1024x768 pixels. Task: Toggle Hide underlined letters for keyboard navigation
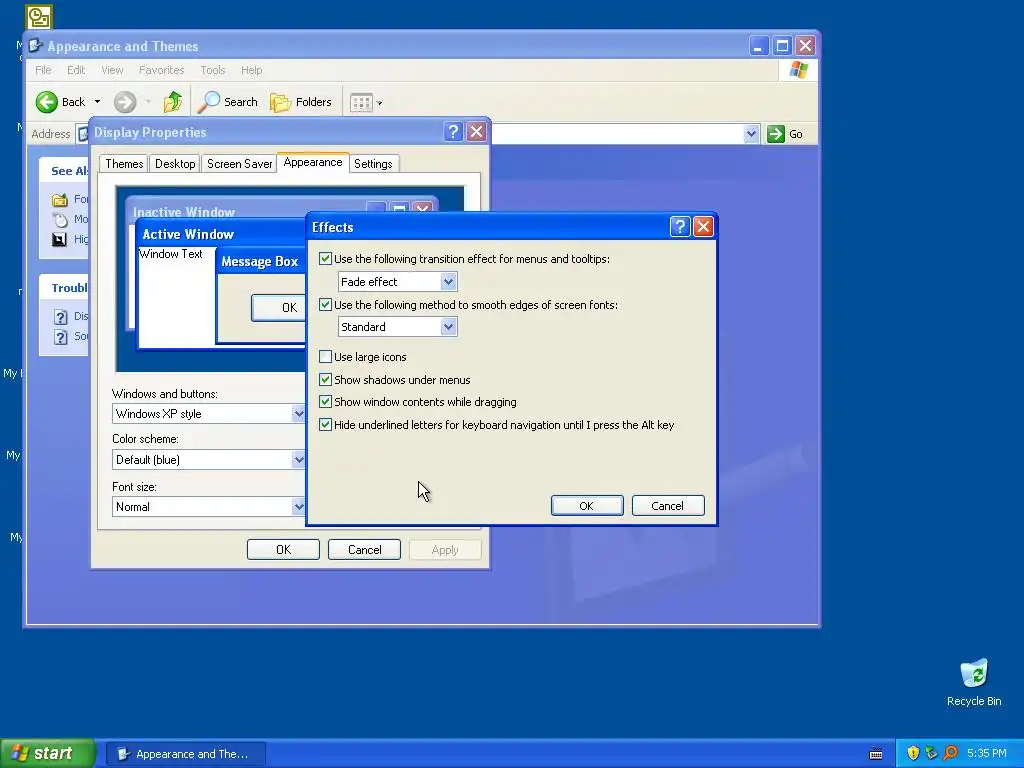(325, 424)
